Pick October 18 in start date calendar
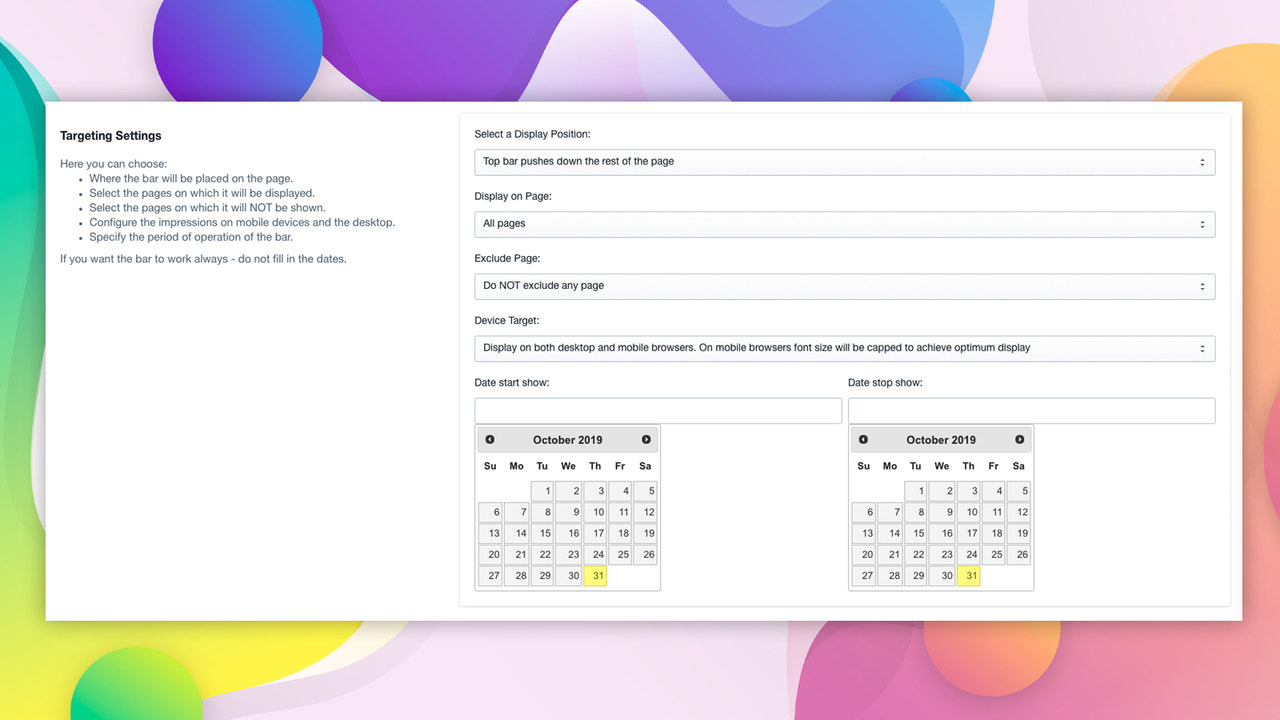The height and width of the screenshot is (720, 1280). point(620,533)
